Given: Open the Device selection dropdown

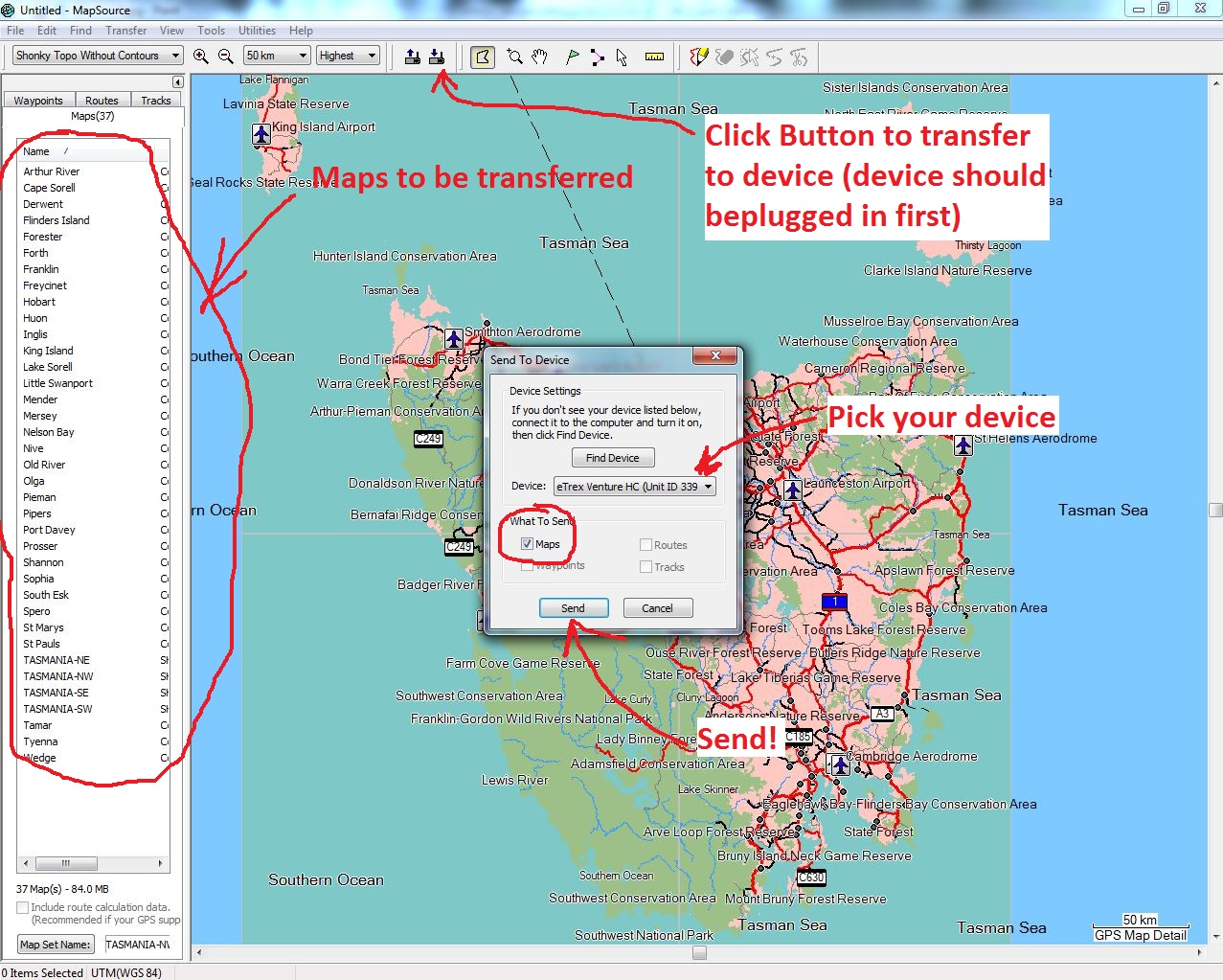Looking at the screenshot, I should click(635, 487).
